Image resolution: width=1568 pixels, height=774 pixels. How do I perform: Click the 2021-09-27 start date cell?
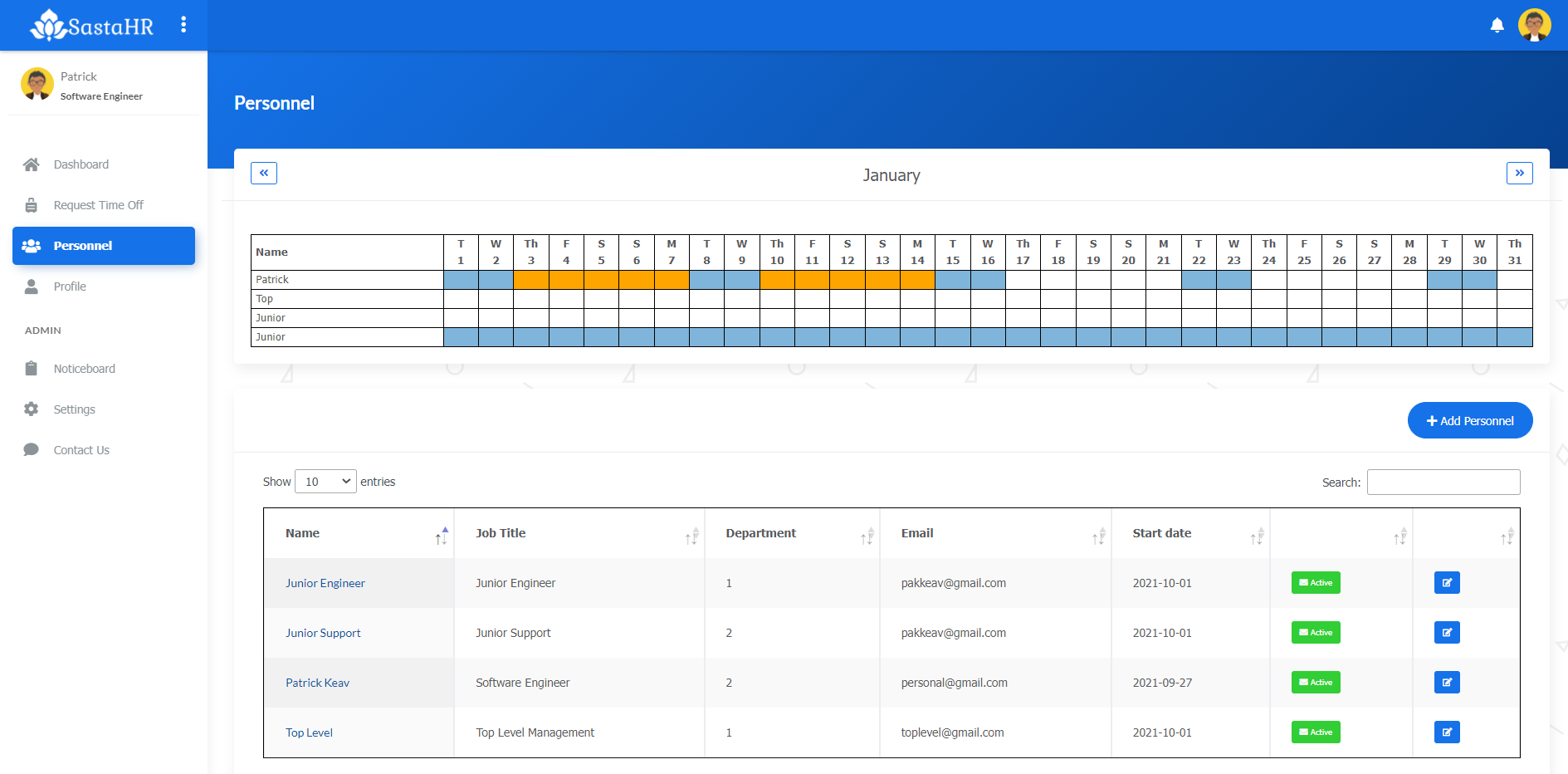pyautogui.click(x=1162, y=683)
